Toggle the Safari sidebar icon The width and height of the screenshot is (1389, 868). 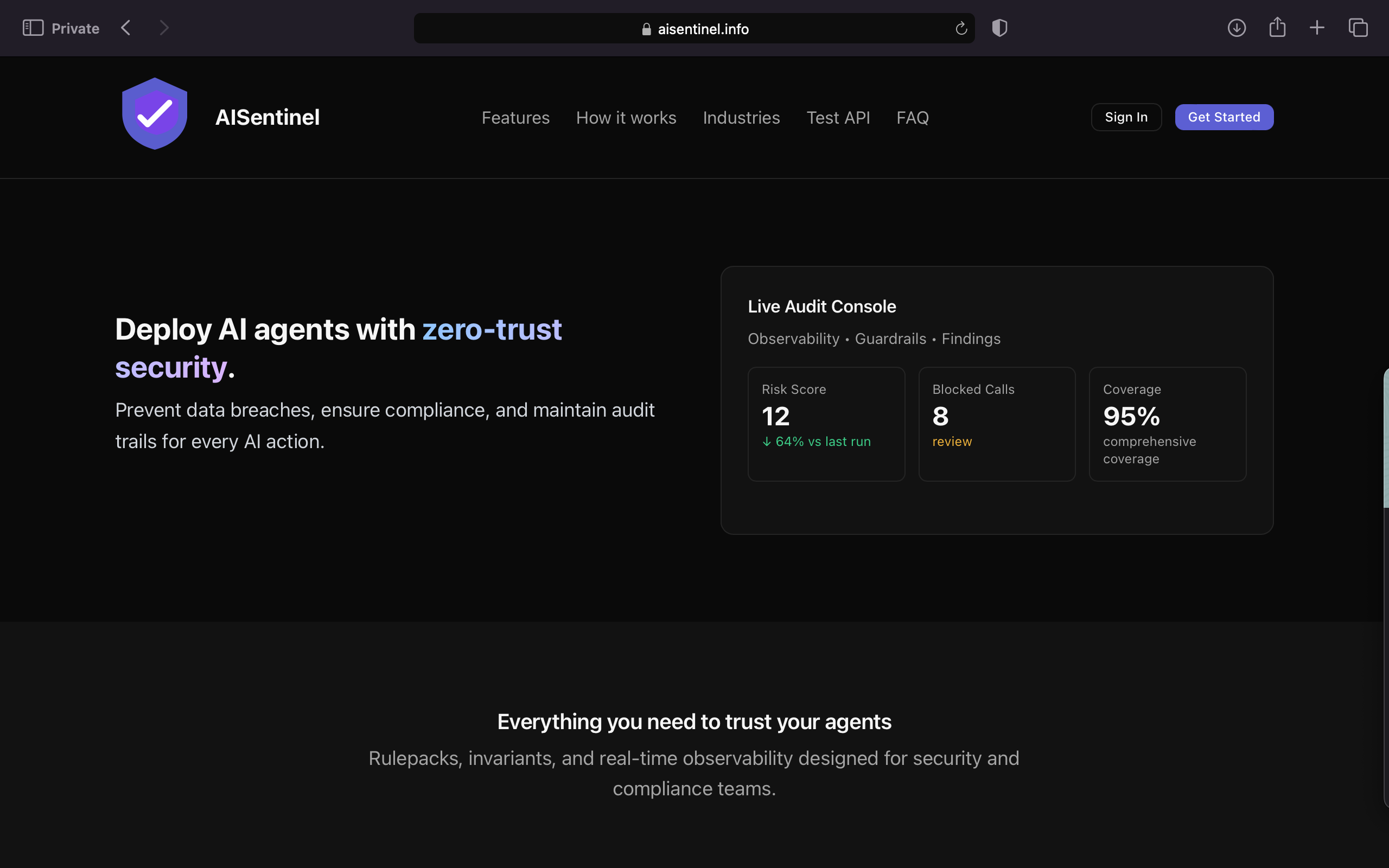33,28
